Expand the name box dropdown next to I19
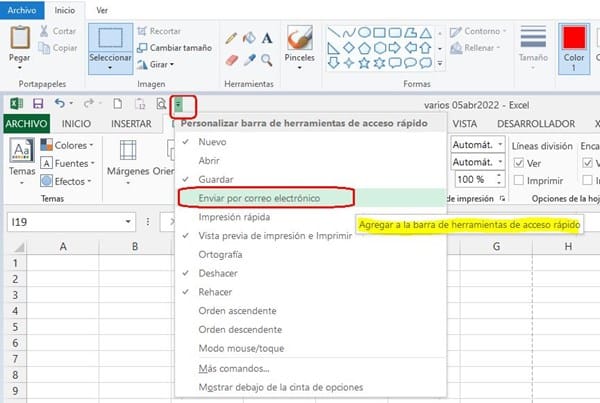 [x=128, y=222]
